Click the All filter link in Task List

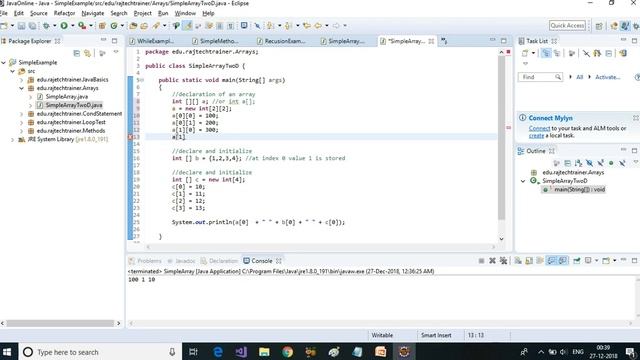579,77
